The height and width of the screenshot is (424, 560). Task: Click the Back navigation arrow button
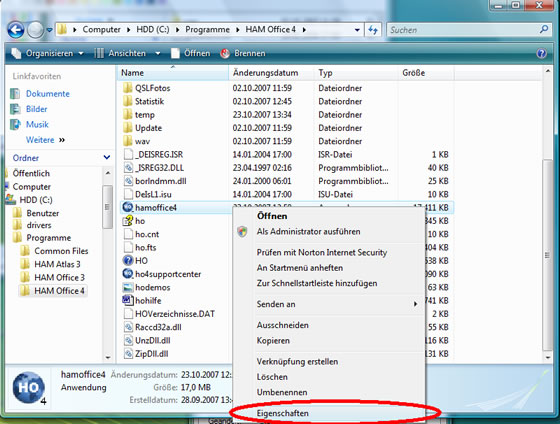coord(16,30)
